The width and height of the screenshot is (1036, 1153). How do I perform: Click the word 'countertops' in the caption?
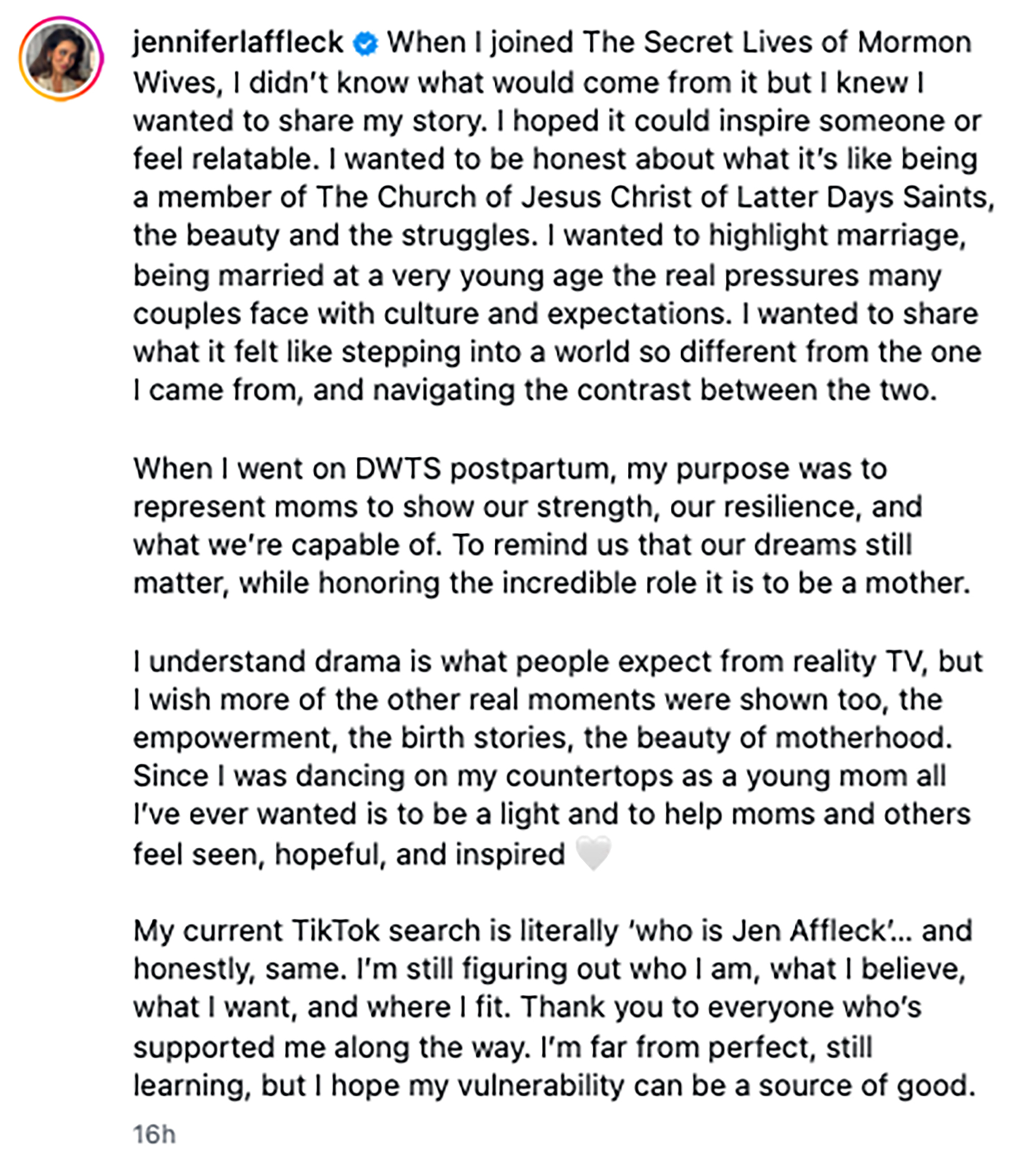(x=589, y=777)
